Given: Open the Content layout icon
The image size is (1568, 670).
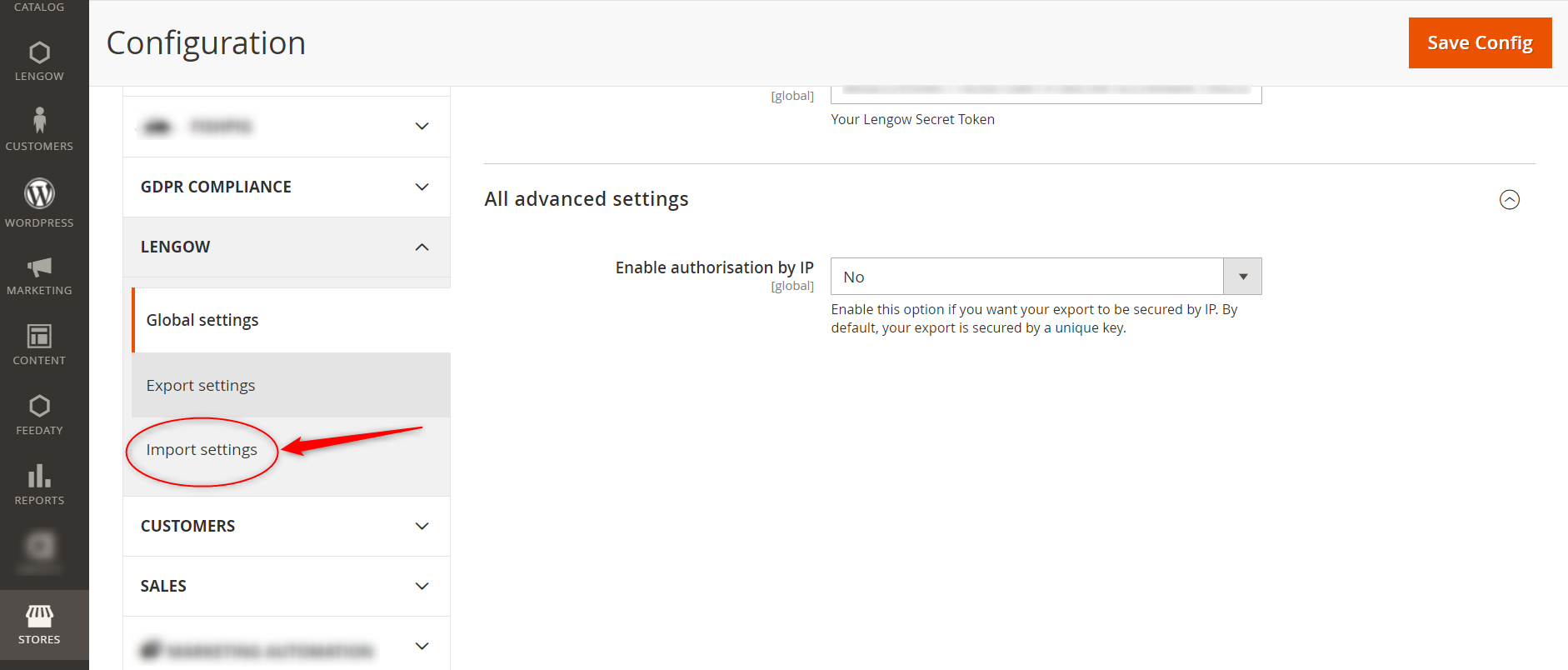Looking at the screenshot, I should click(x=39, y=337).
